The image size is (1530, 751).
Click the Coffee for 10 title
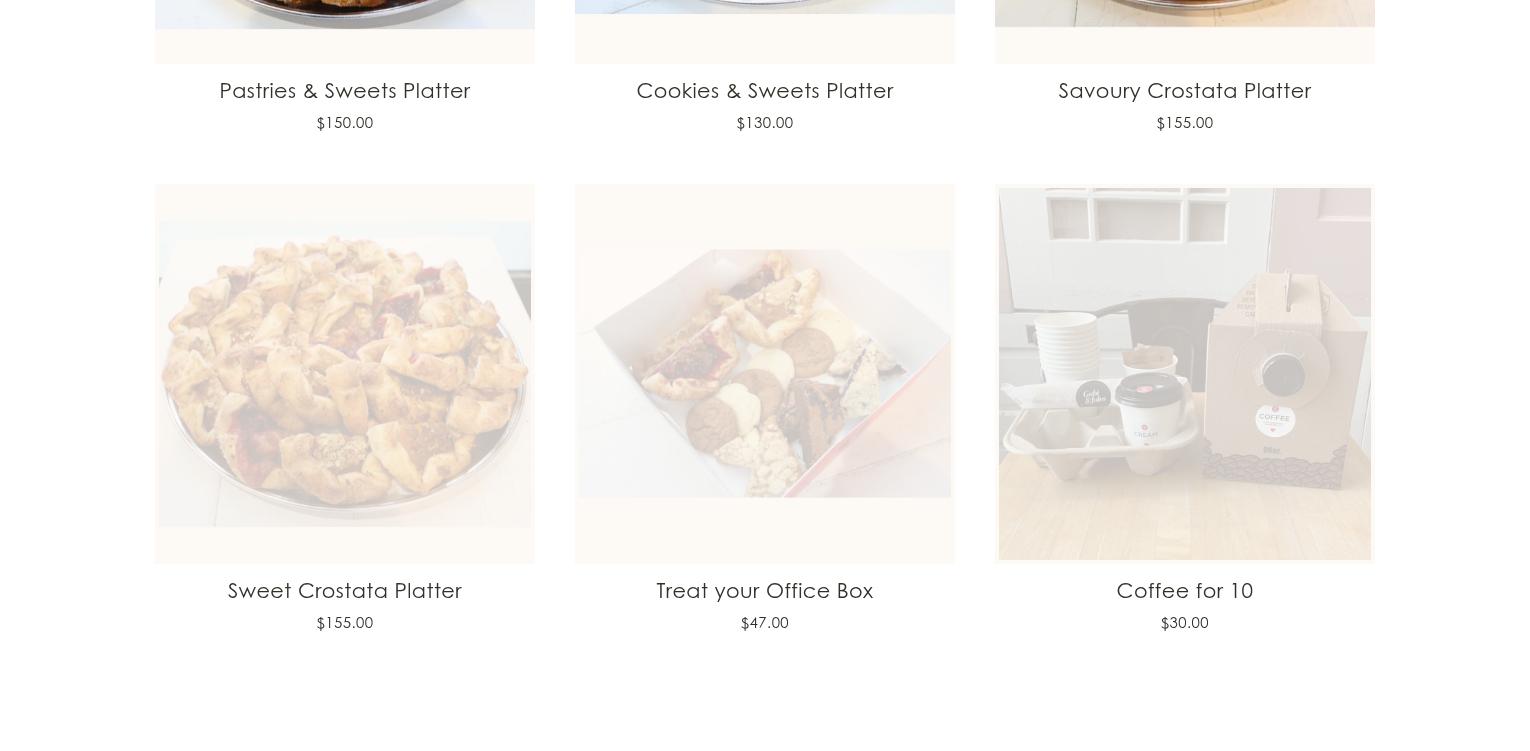1185,591
